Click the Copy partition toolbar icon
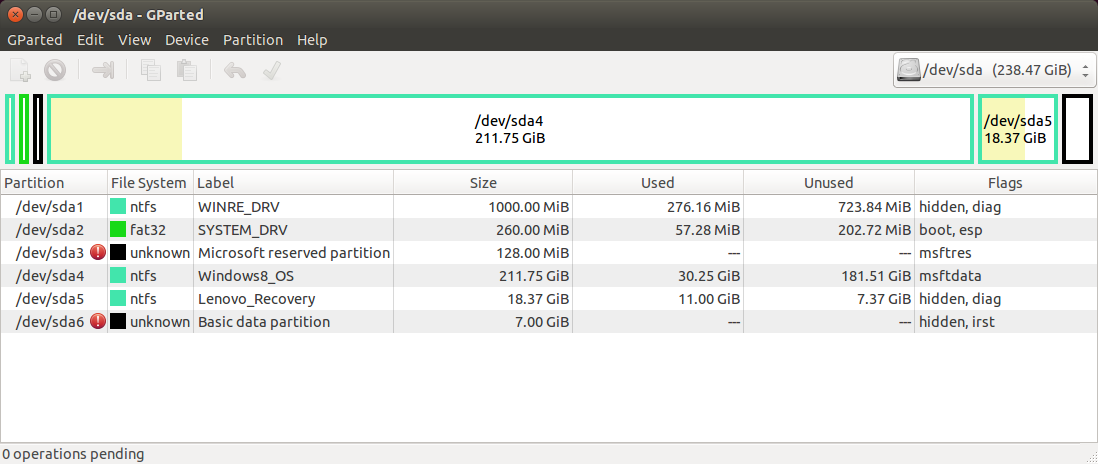Viewport: 1098px width, 464px height. (x=151, y=71)
